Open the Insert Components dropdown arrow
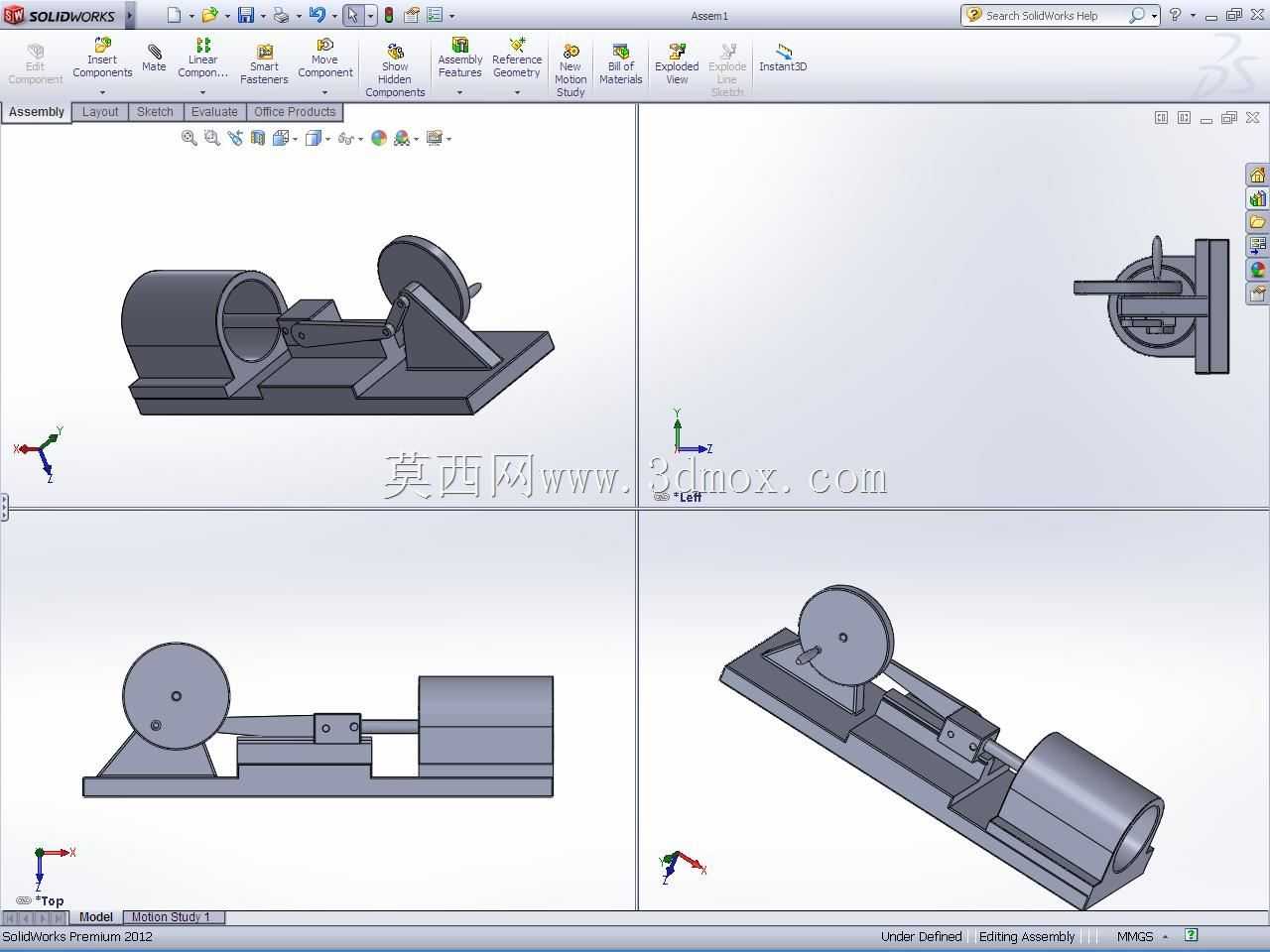 pyautogui.click(x=102, y=92)
